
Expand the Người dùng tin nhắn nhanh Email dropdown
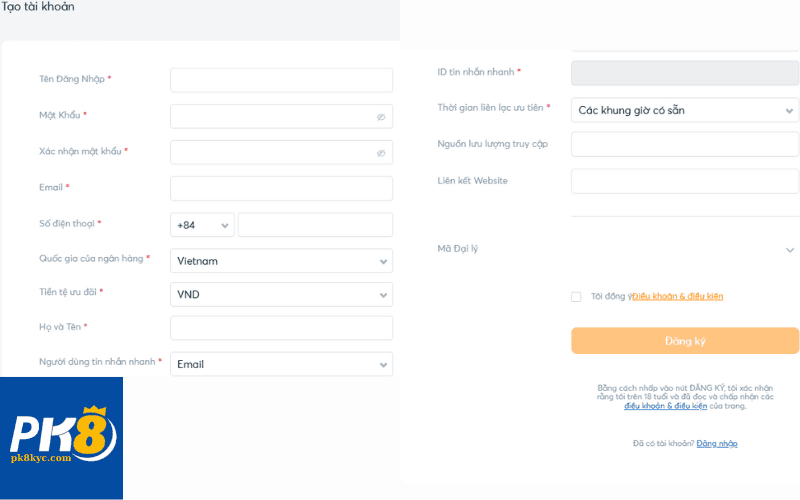[281, 364]
